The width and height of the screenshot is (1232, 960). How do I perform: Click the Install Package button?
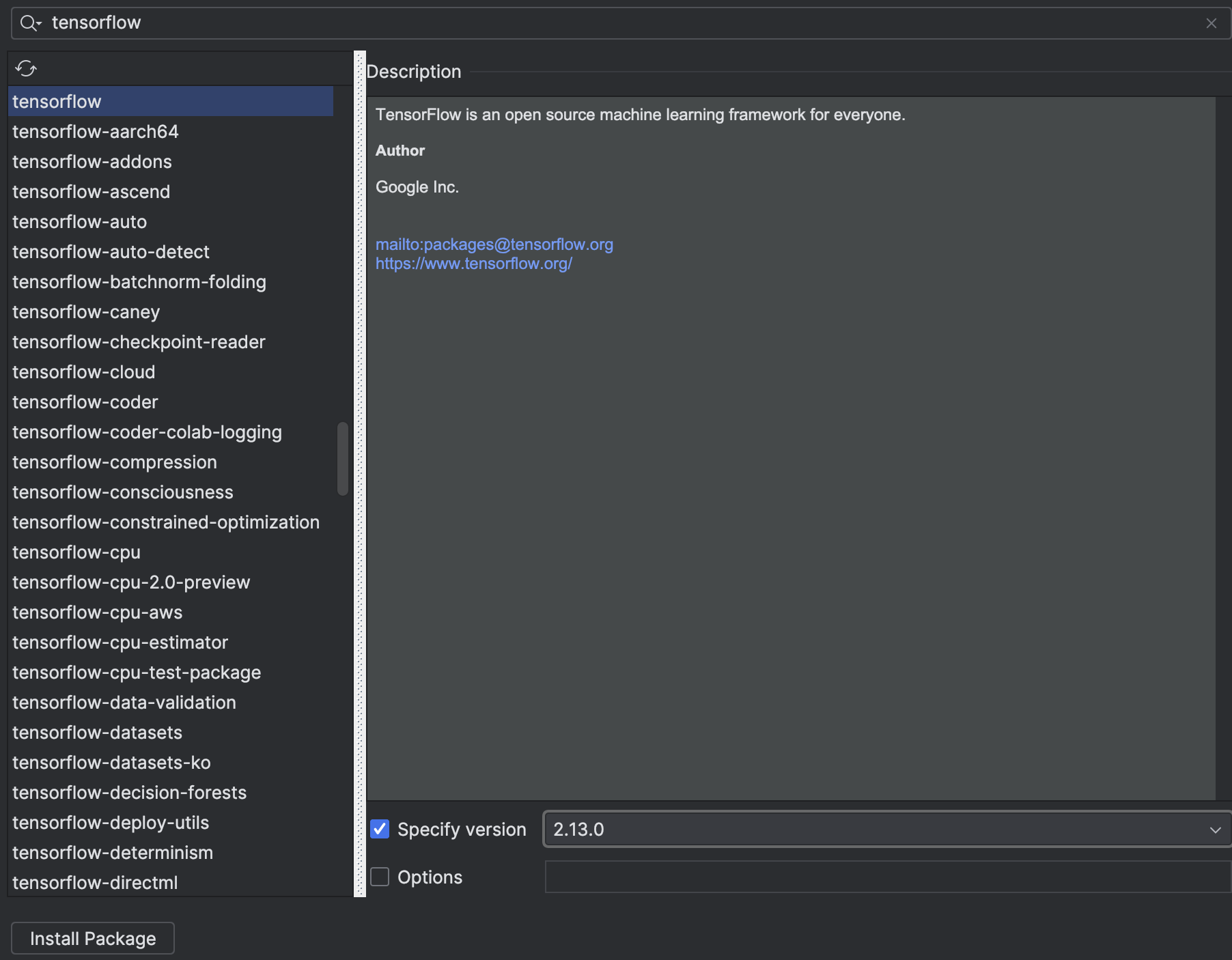point(93,938)
